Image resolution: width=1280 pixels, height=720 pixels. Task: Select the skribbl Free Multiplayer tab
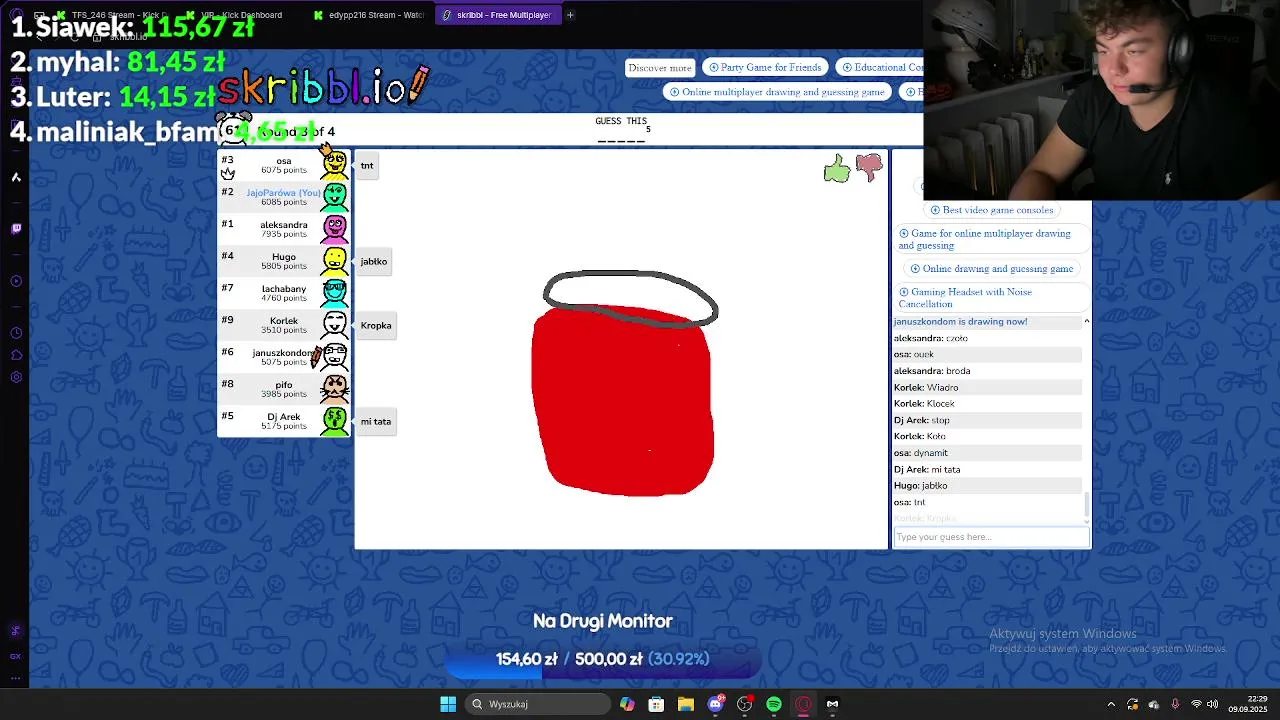497,15
